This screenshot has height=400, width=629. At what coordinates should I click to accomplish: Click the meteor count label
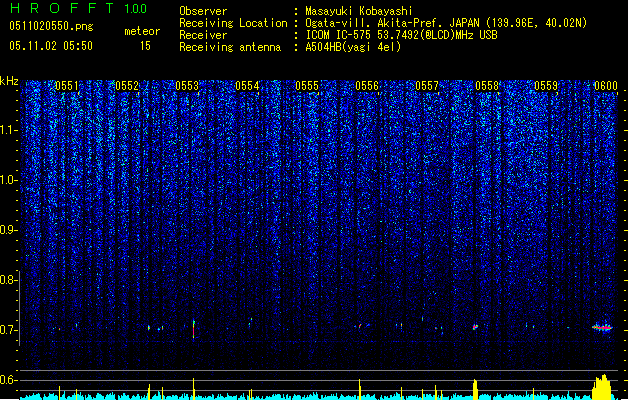(142, 31)
